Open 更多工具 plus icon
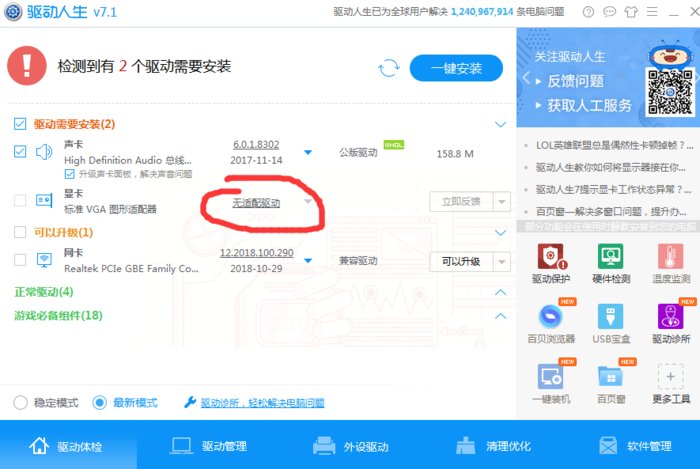 670,377
